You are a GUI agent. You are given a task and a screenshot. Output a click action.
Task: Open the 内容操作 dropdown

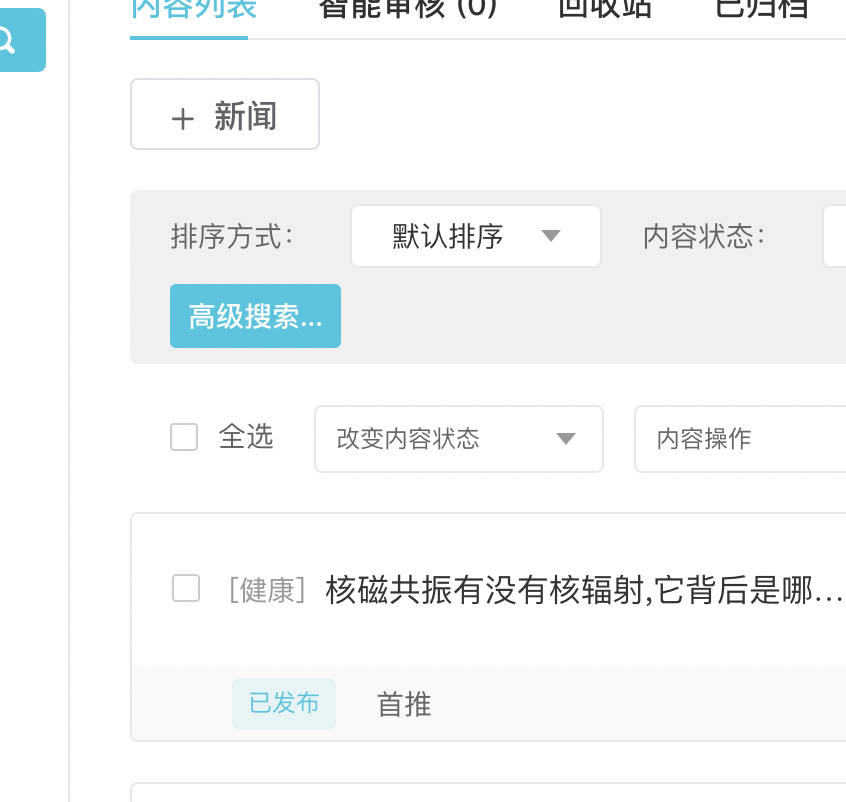coord(739,439)
